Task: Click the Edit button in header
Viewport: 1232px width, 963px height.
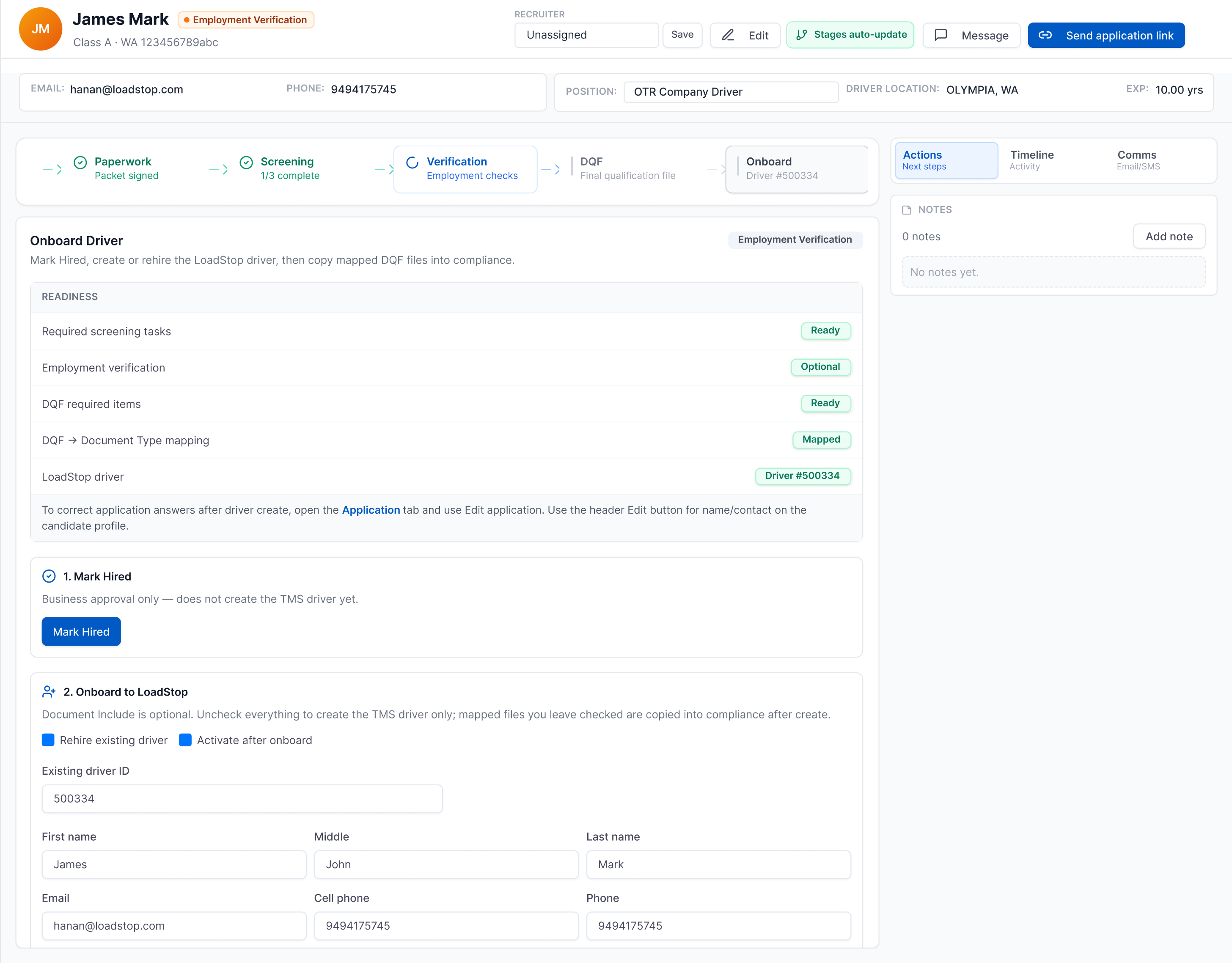Action: [745, 35]
